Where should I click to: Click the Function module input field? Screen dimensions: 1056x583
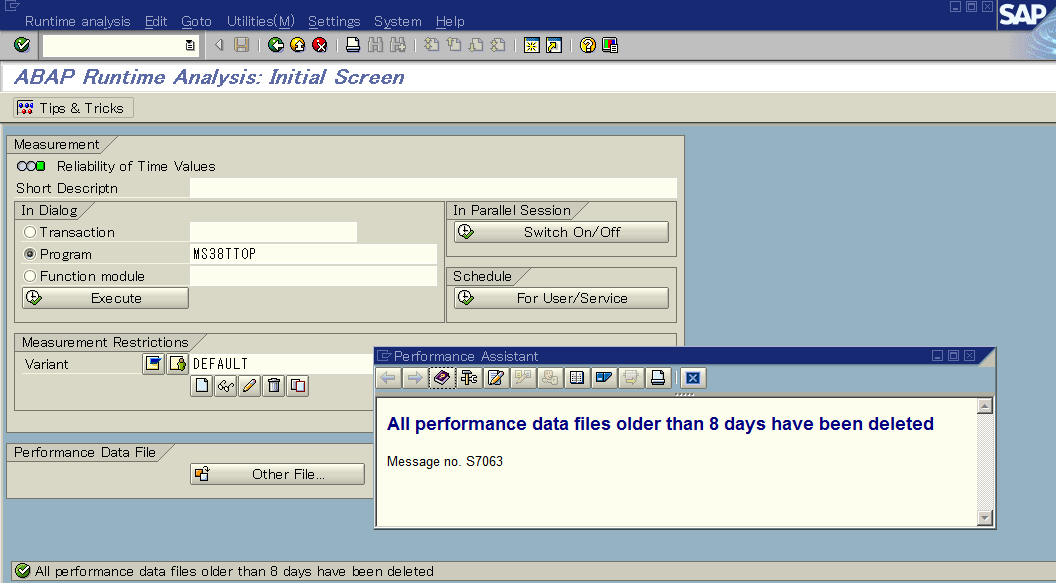click(313, 276)
